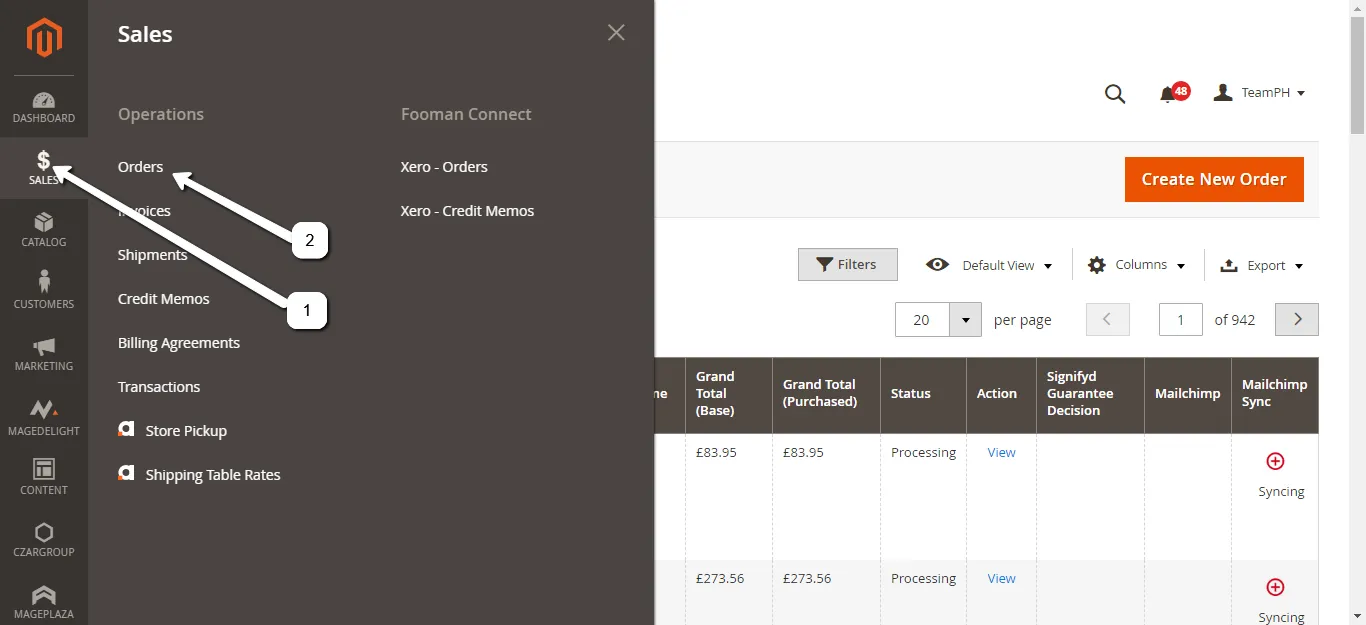Click the per page value field showing 20
This screenshot has height=625, width=1366.
pyautogui.click(x=922, y=320)
